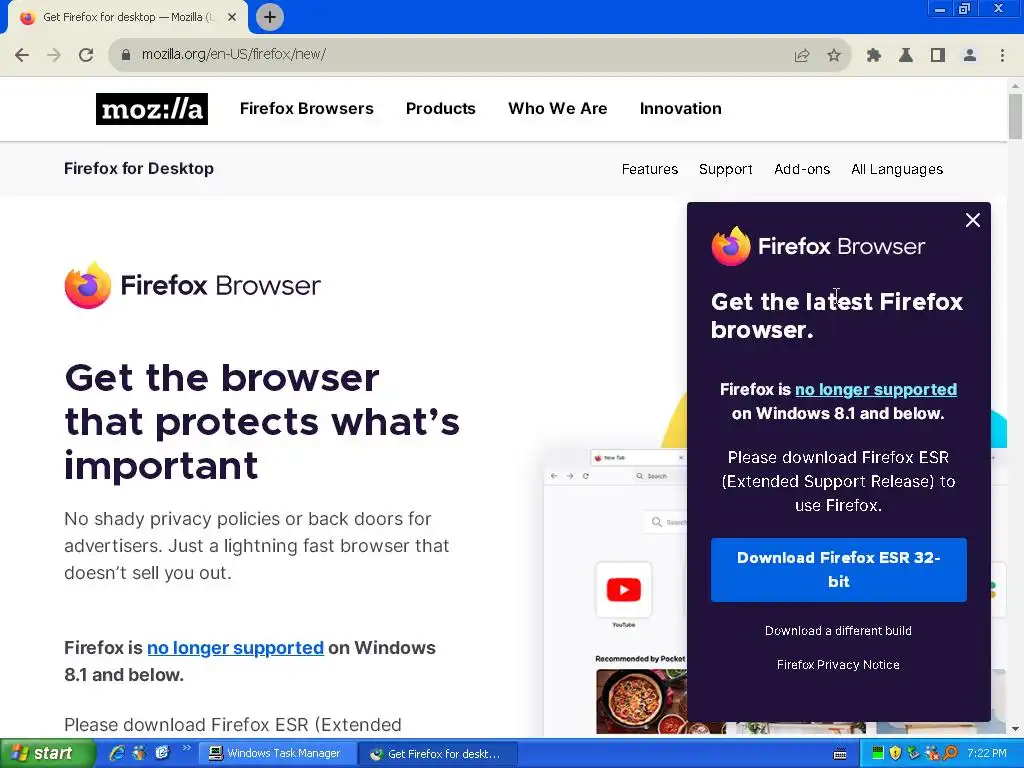Click the address bar URL field
Image resolution: width=1024 pixels, height=768 pixels.
tap(457, 55)
